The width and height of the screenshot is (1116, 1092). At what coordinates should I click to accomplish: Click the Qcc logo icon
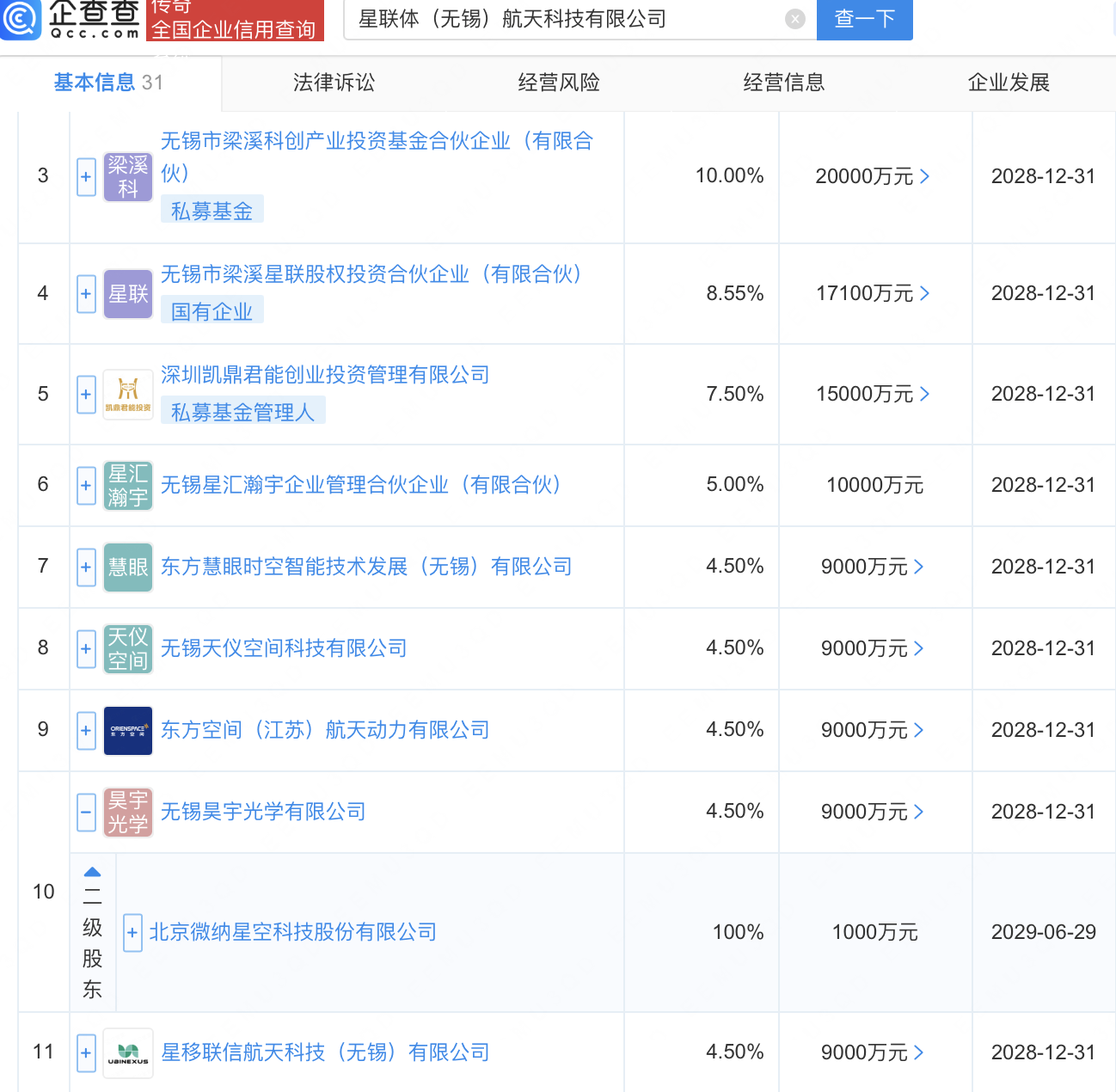tap(20, 19)
